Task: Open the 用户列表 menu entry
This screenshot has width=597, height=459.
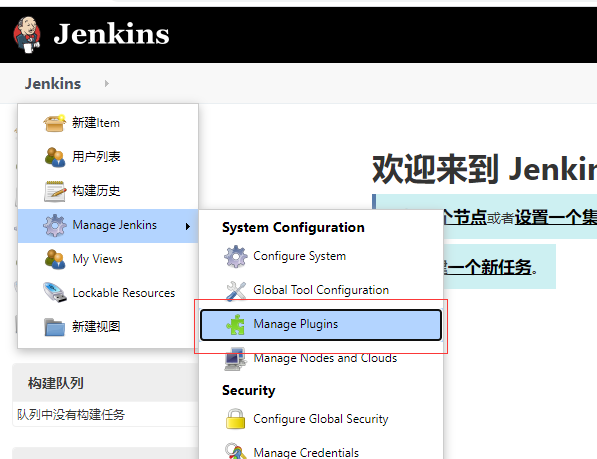Action: (108, 157)
